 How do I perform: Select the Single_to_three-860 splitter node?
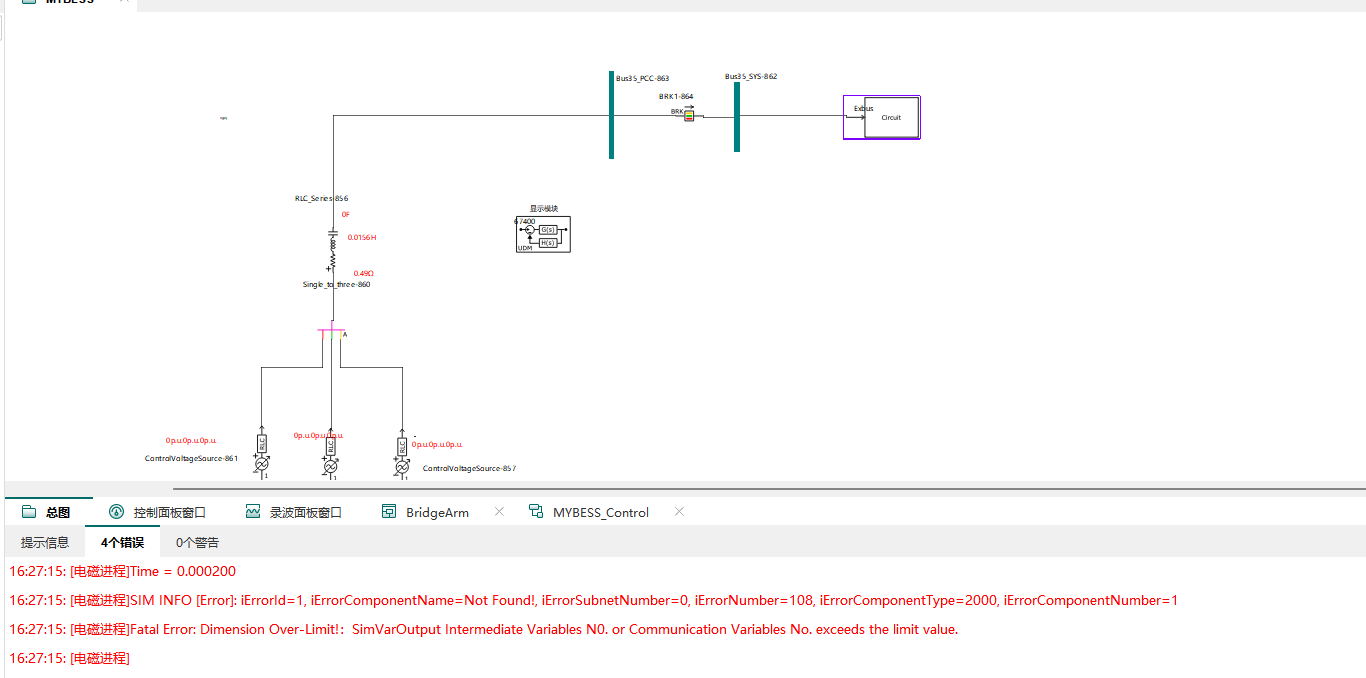(331, 331)
